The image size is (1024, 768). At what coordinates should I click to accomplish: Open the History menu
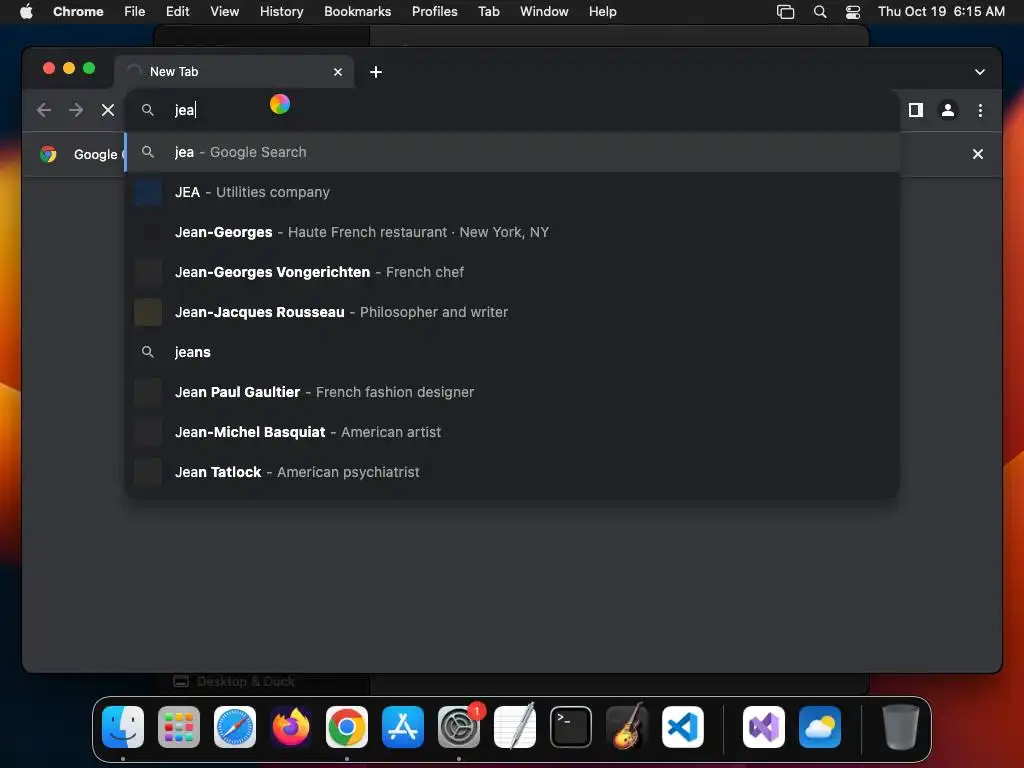[x=281, y=11]
